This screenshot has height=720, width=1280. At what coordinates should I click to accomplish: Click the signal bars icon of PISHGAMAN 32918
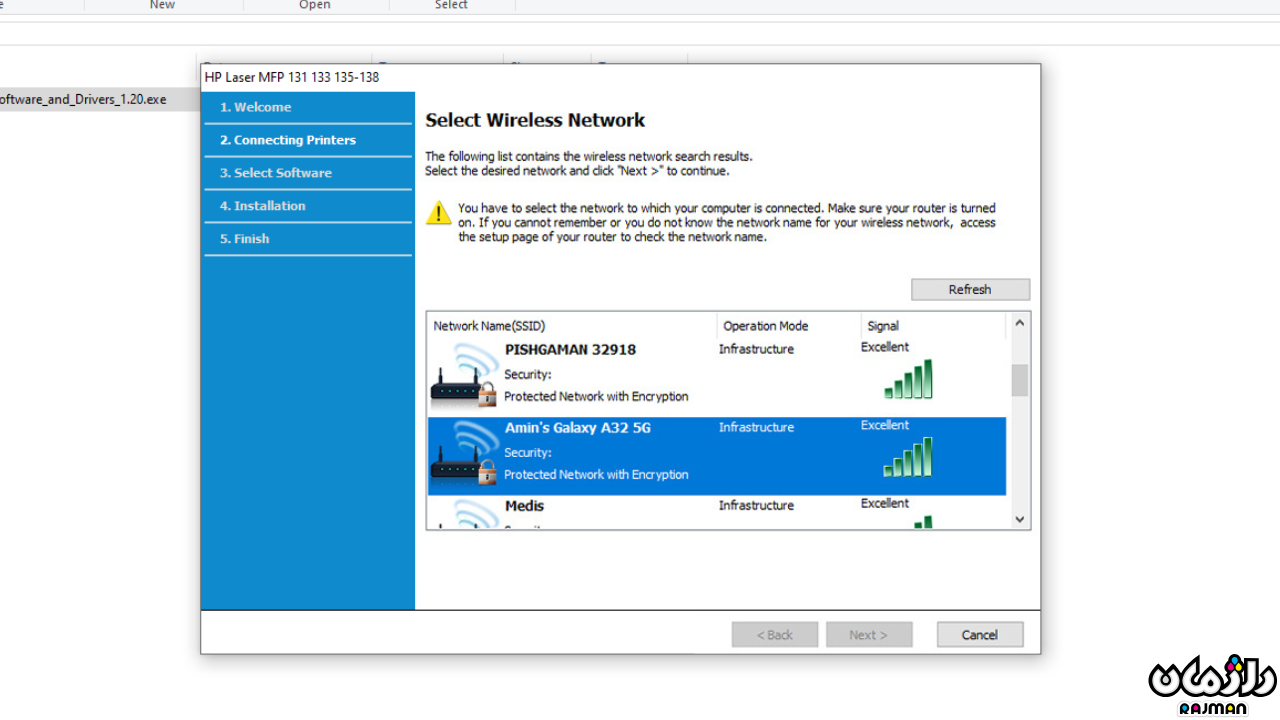click(908, 379)
